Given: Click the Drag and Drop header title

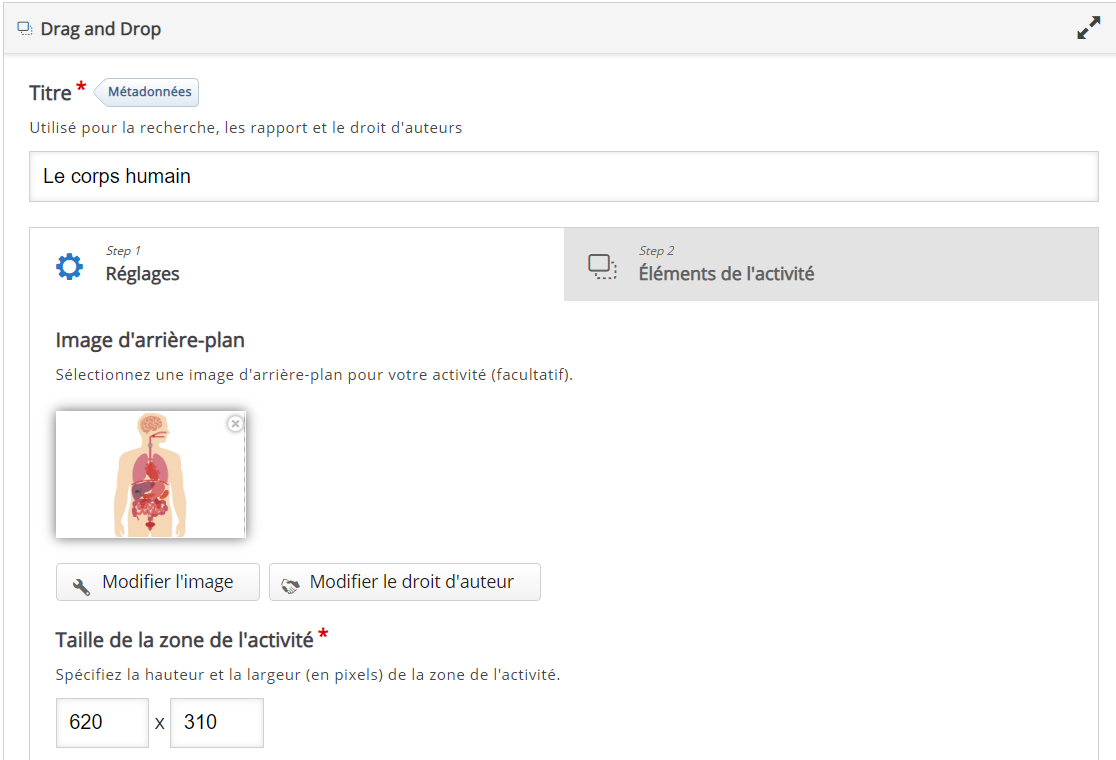Looking at the screenshot, I should pos(100,29).
